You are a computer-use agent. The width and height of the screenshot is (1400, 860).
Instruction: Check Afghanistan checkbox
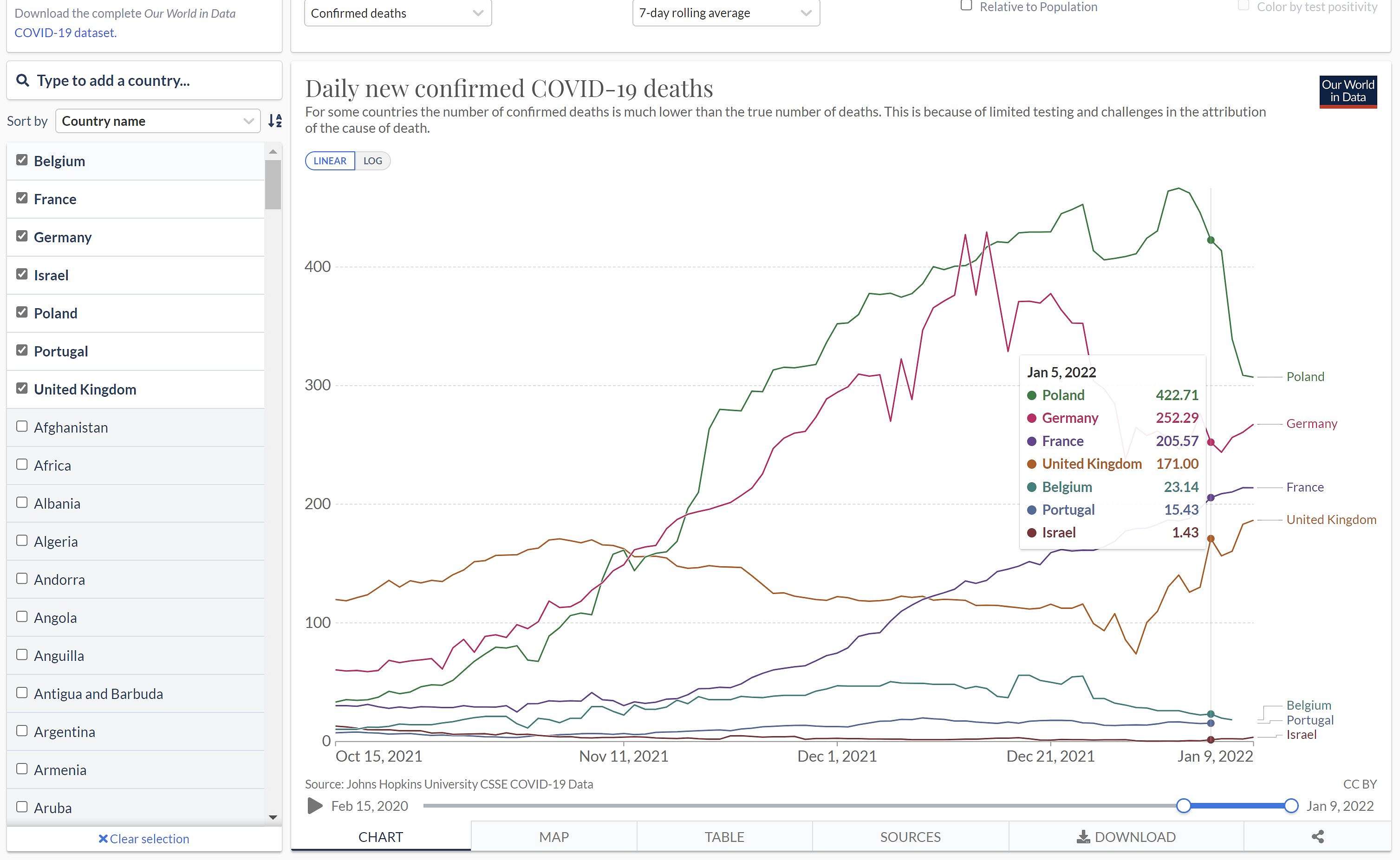pyautogui.click(x=22, y=427)
